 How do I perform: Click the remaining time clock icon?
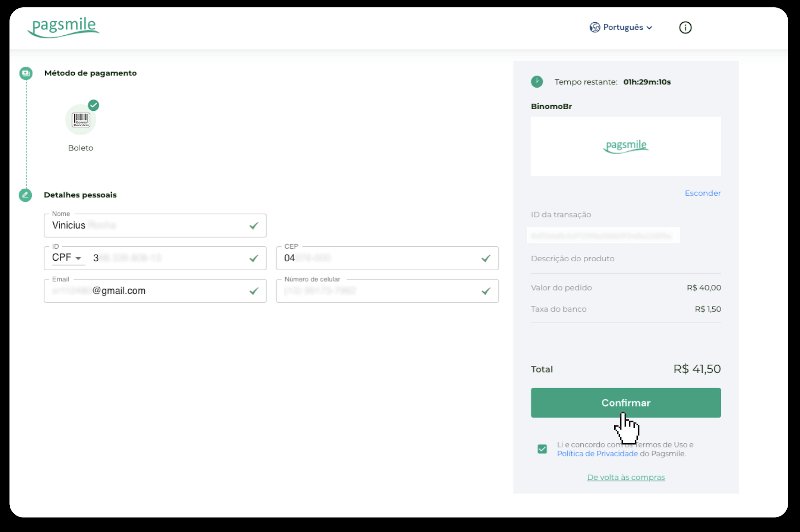tap(537, 82)
